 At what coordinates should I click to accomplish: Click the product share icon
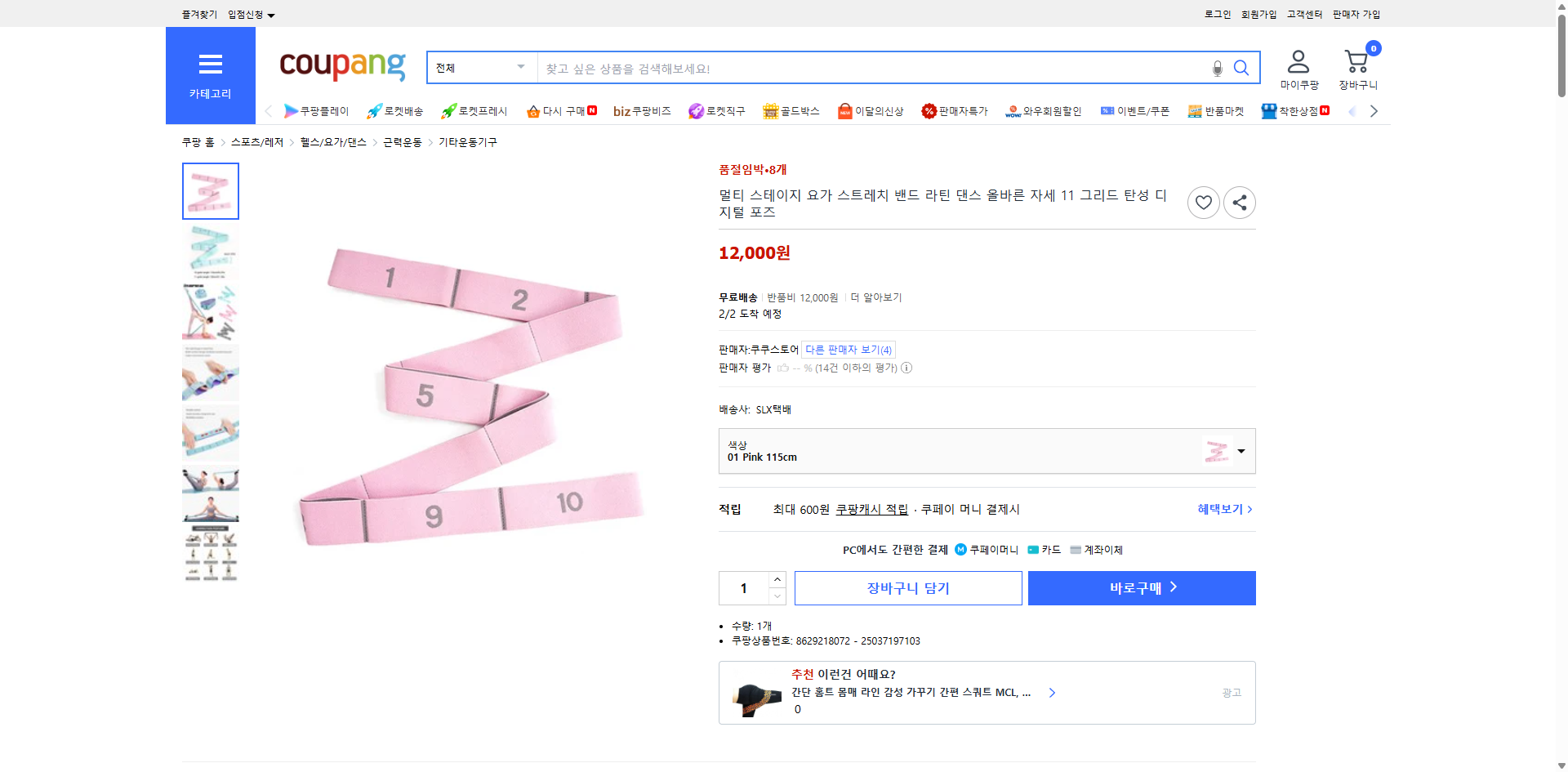pos(1239,202)
